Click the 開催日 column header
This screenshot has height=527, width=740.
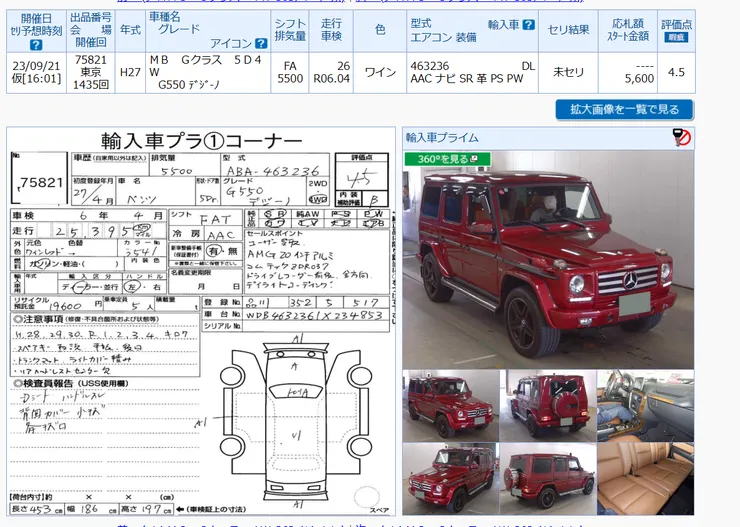tap(36, 31)
